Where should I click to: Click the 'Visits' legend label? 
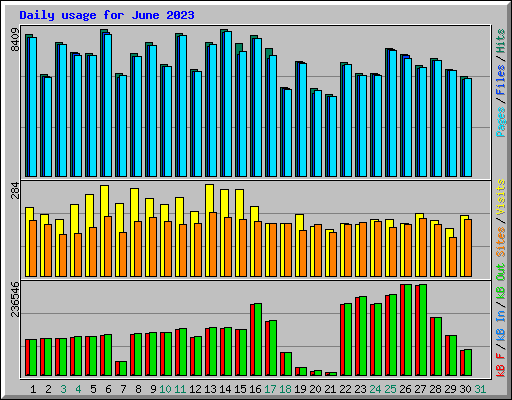pos(501,197)
